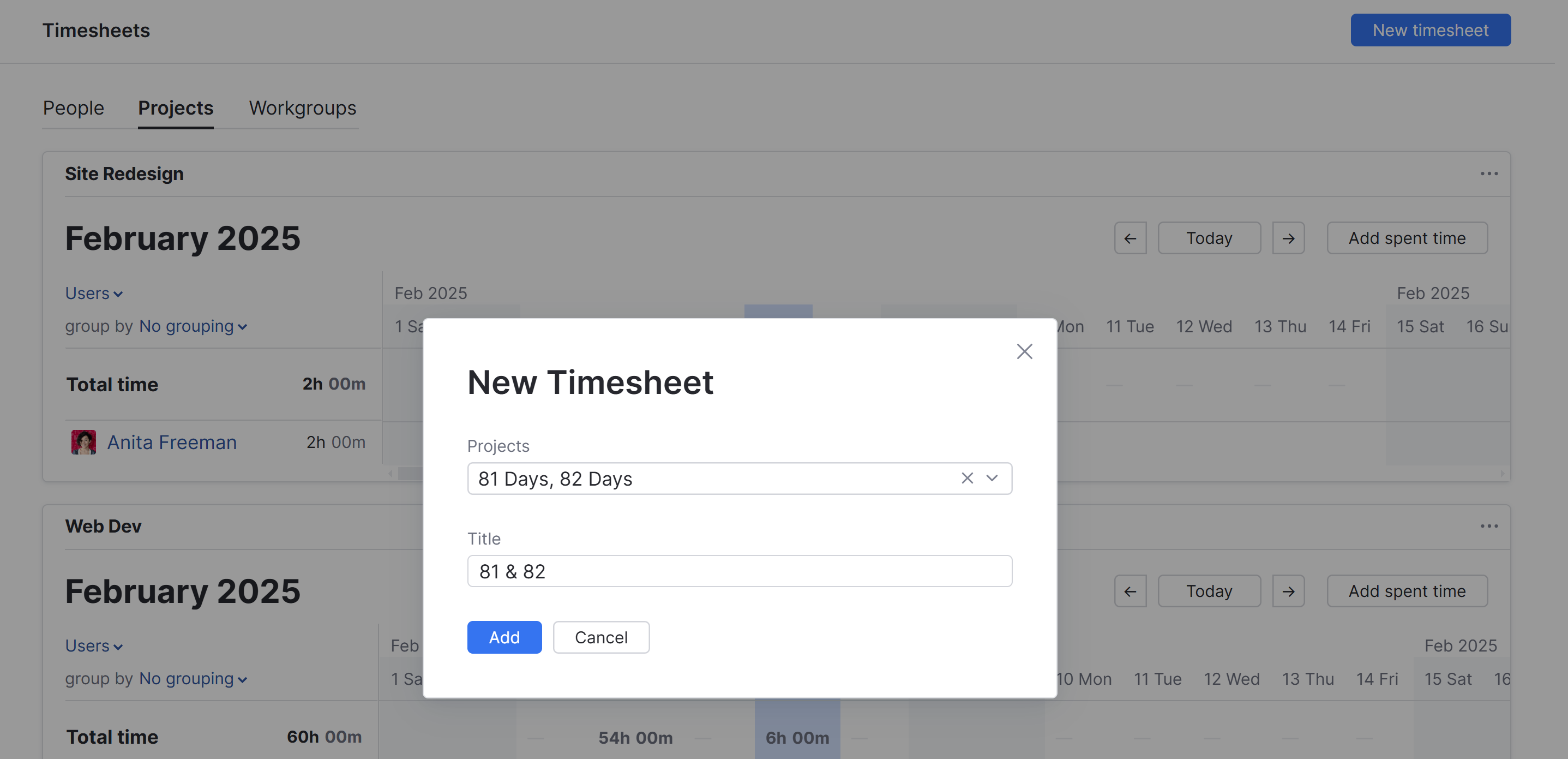This screenshot has height=759, width=1568.
Task: Change the No grouping option in Web Dev
Action: 192,678
